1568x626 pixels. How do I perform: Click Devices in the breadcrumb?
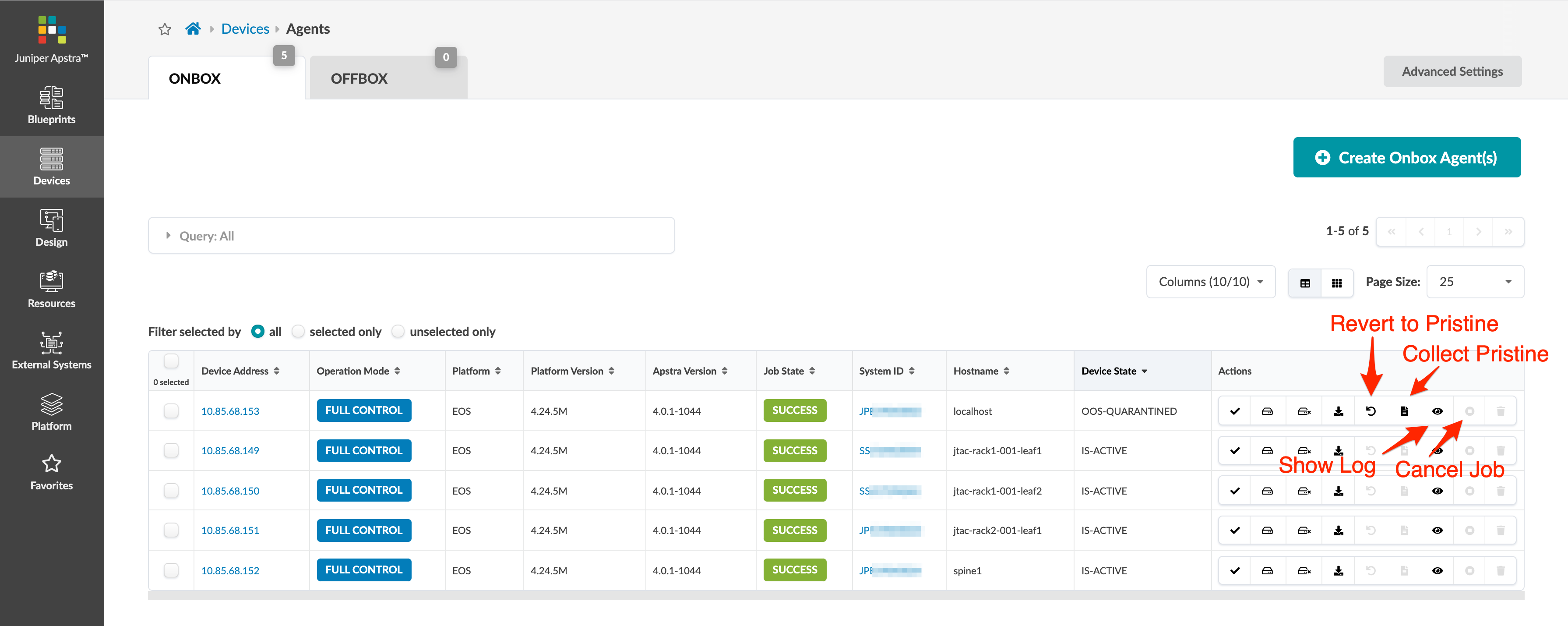click(245, 28)
